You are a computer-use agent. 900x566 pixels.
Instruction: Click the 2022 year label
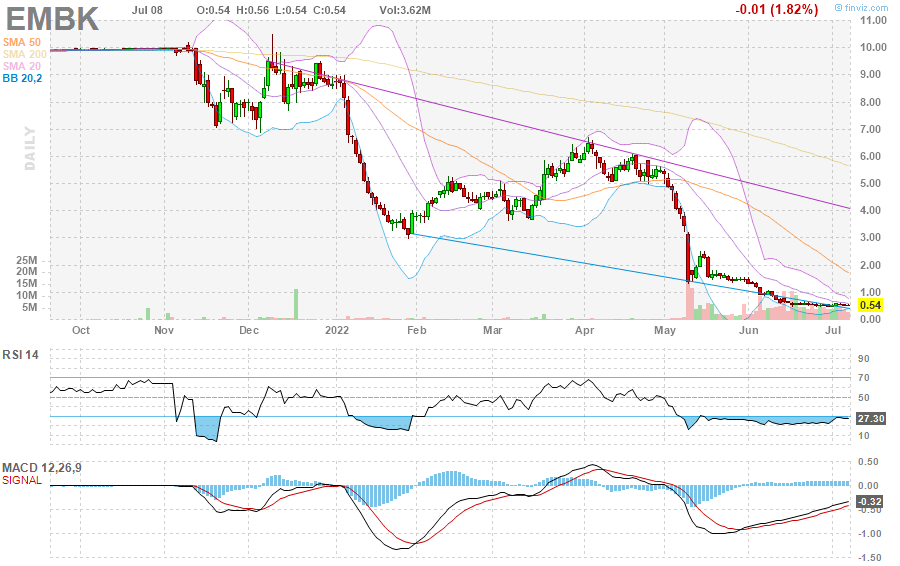coord(336,330)
